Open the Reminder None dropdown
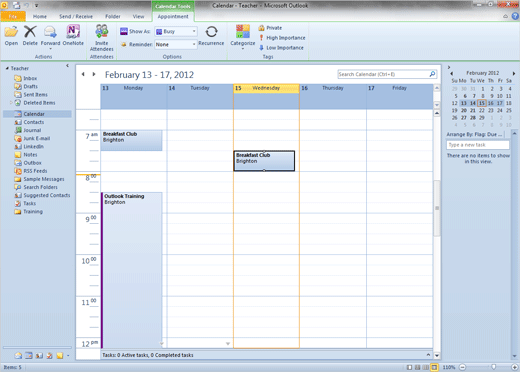Screen dimensions: 520x372 [x=176, y=44]
